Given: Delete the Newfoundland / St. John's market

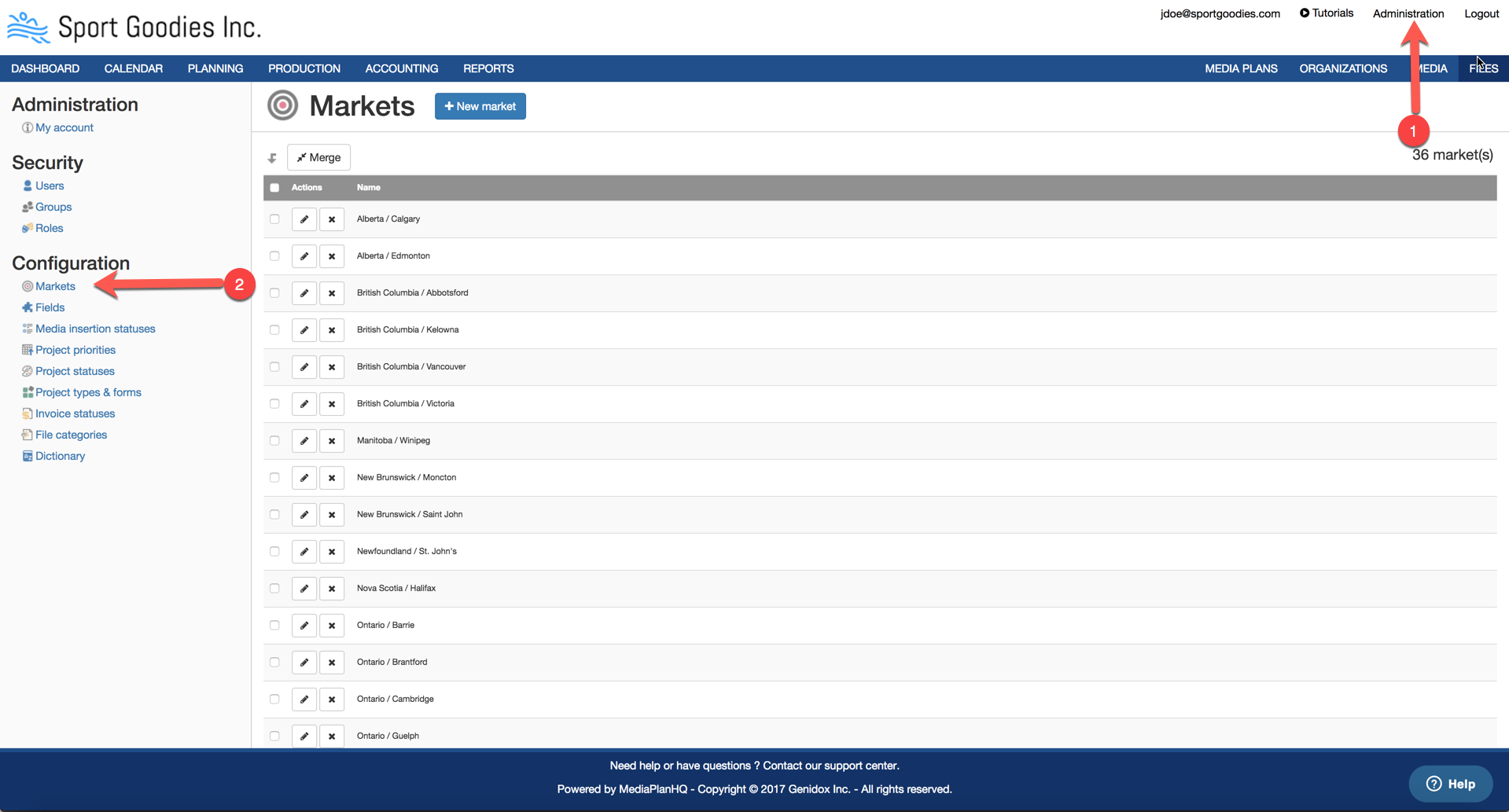Looking at the screenshot, I should pyautogui.click(x=332, y=552).
